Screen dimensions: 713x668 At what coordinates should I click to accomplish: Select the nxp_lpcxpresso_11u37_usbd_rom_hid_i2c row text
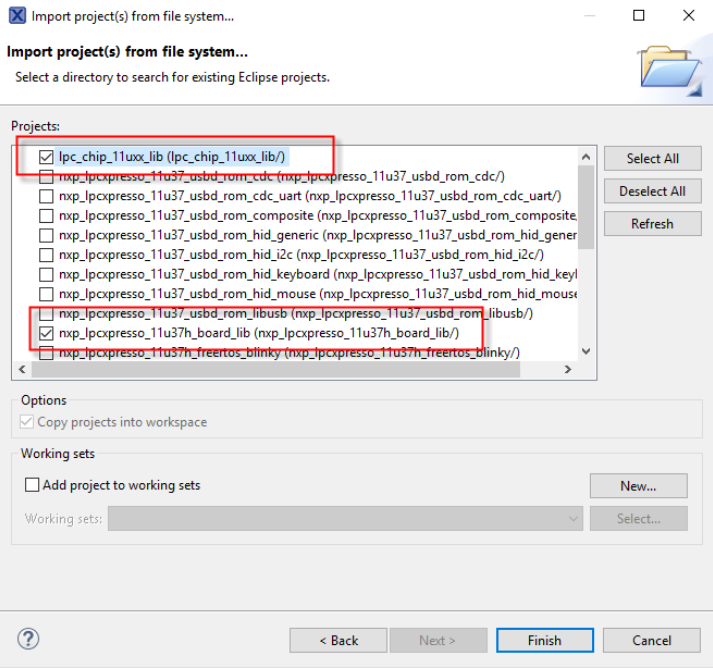tap(301, 255)
